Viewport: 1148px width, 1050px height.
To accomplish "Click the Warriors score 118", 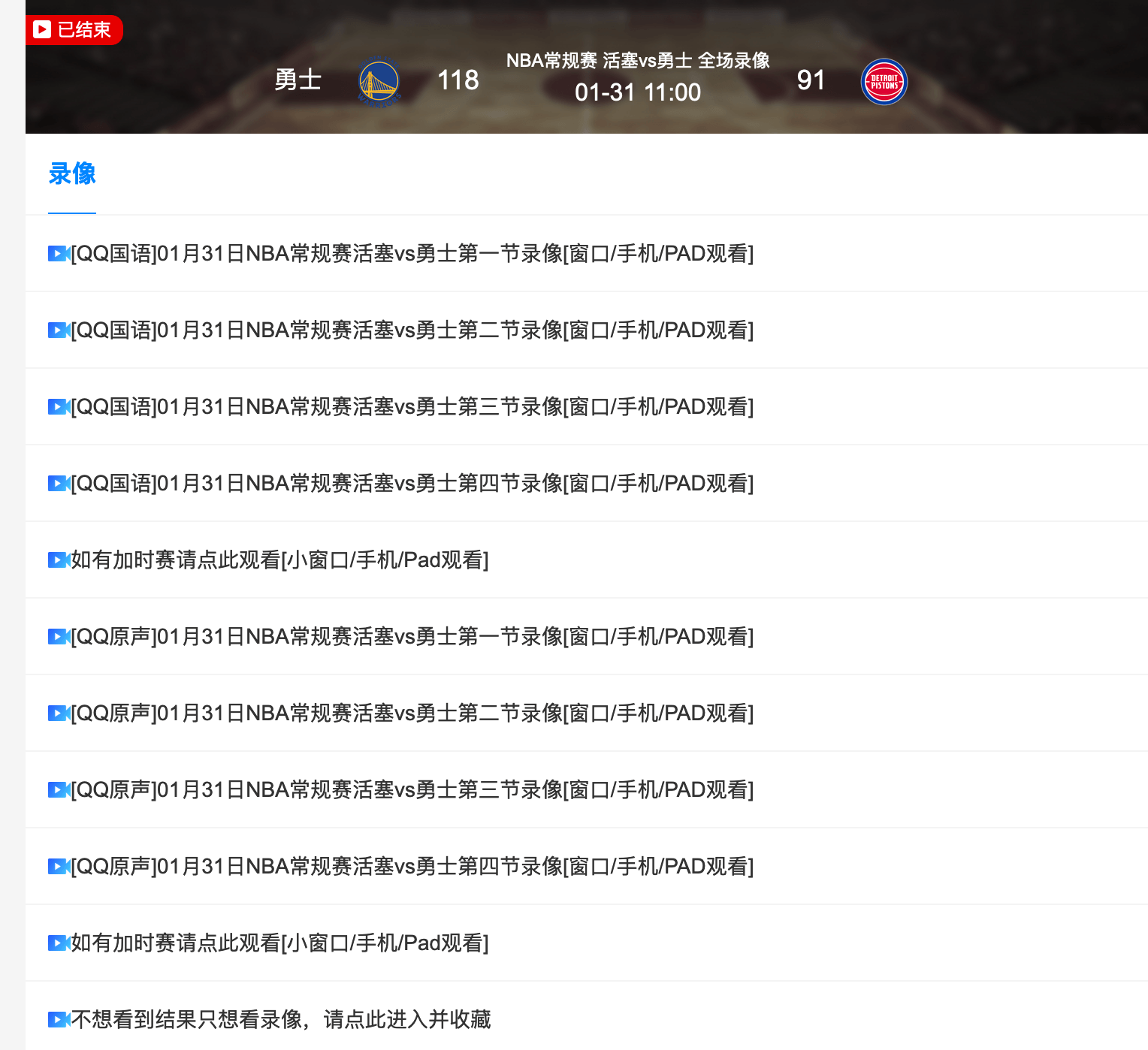I will tap(458, 80).
